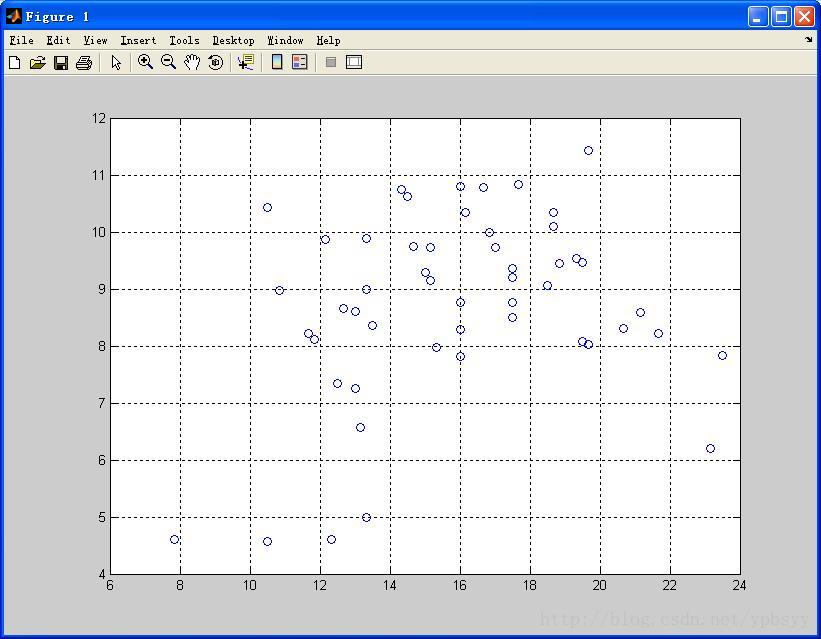Viewport: 821px width, 639px height.
Task: Click the MATLAB logo in title bar
Action: point(14,16)
